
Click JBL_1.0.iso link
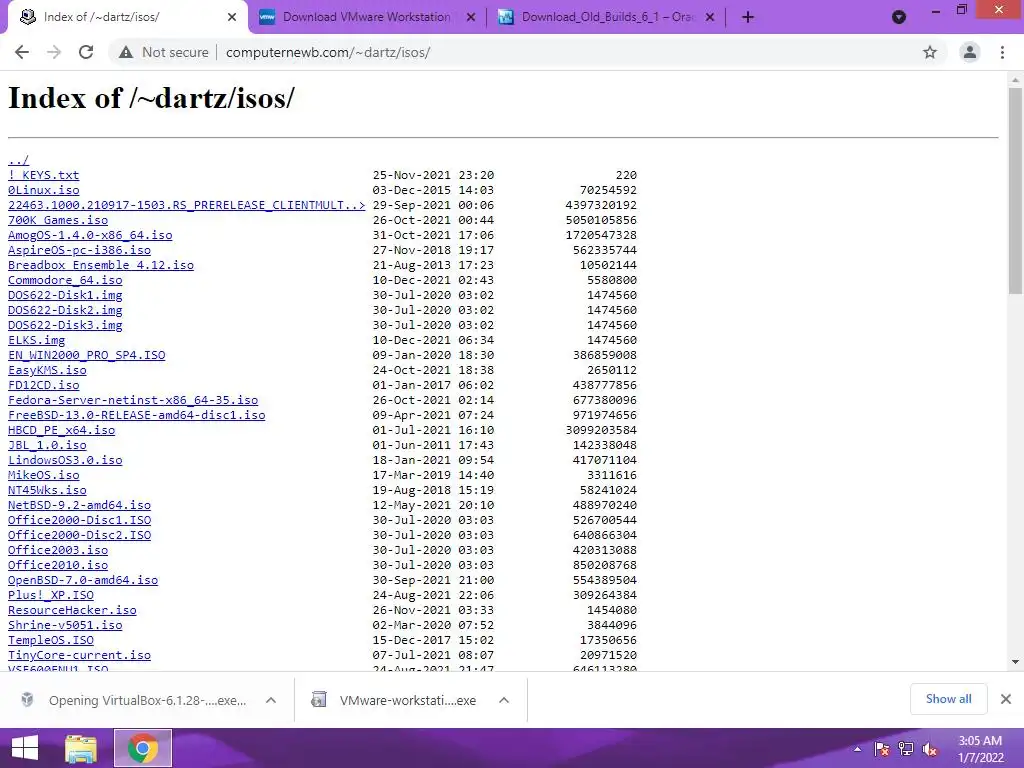(47, 445)
